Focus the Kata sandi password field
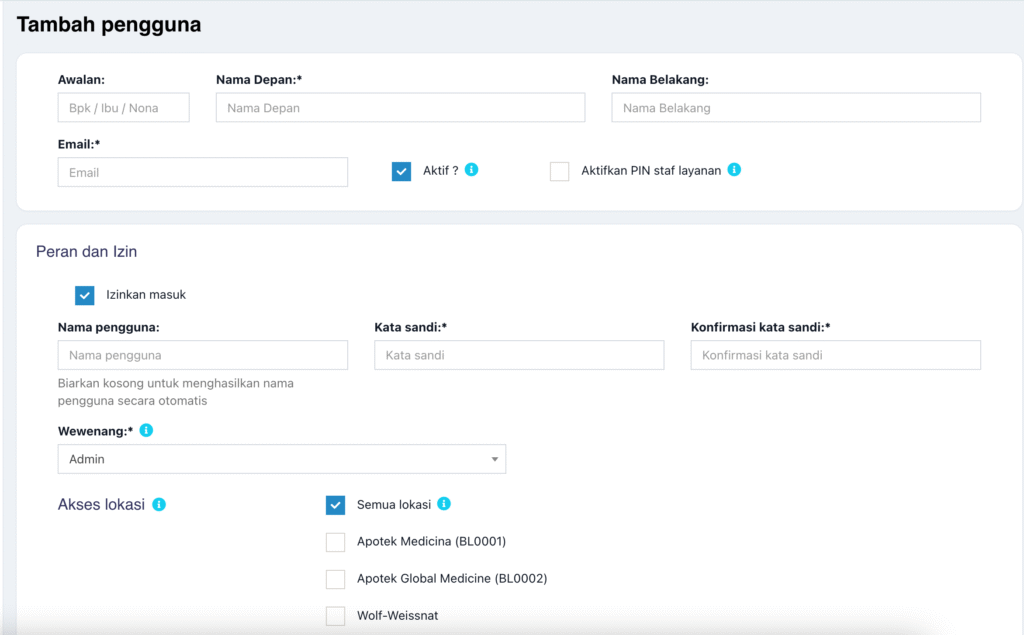1024x635 pixels. coord(519,355)
